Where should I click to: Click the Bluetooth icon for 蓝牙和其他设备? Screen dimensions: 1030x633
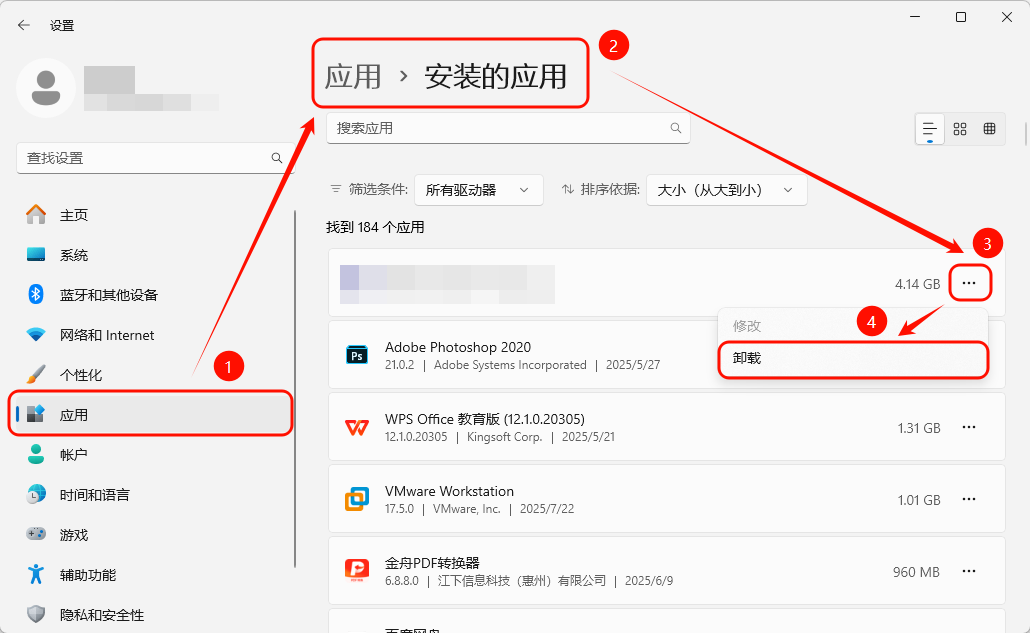click(36, 294)
